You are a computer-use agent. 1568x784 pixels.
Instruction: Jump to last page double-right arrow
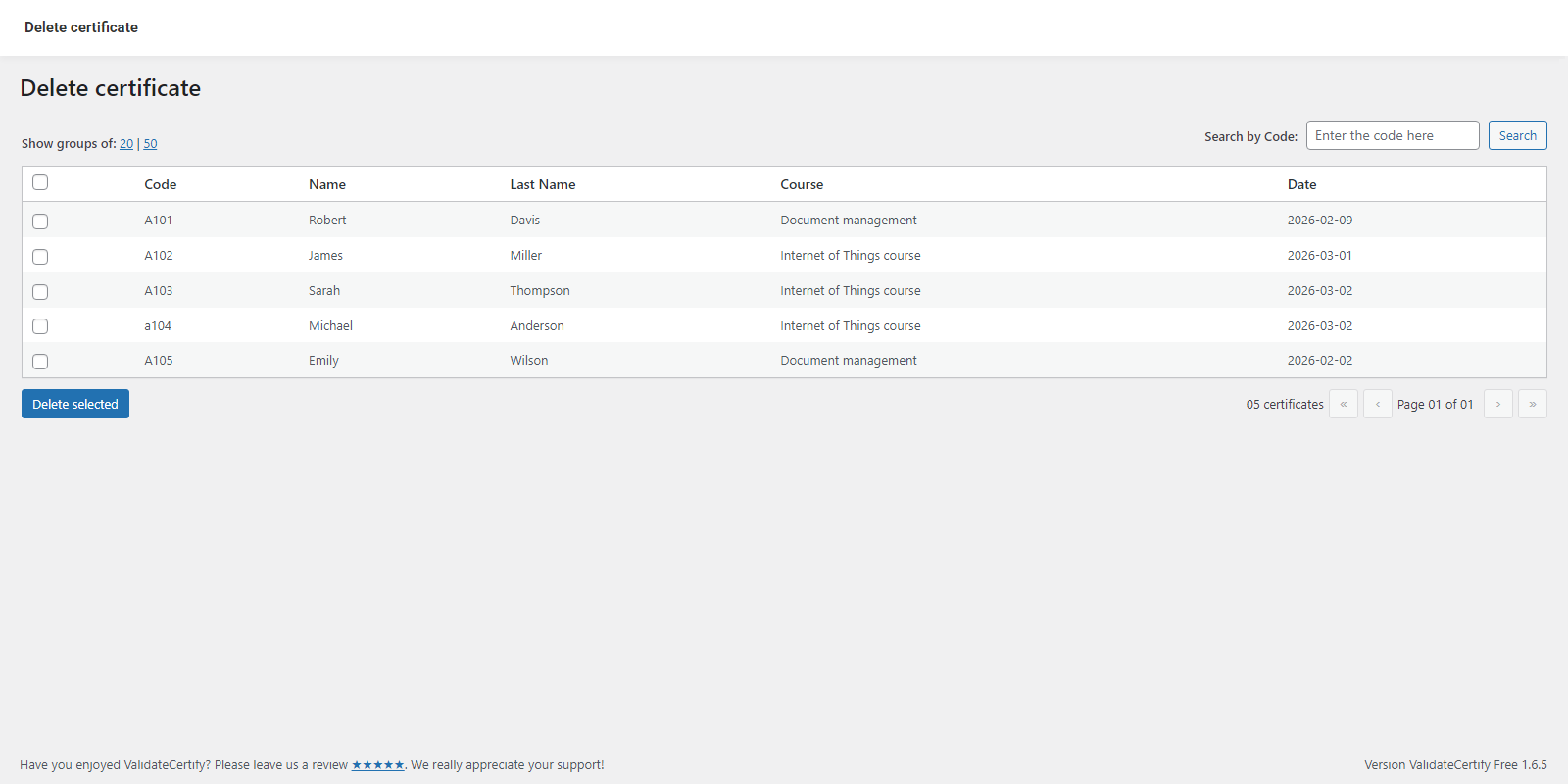(1532, 404)
